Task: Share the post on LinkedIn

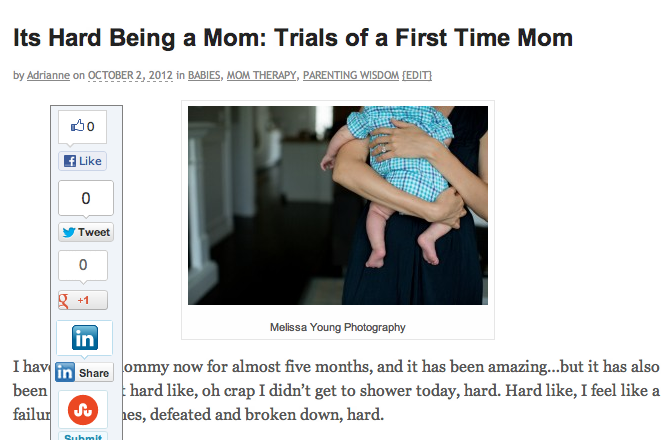Action: coord(85,373)
